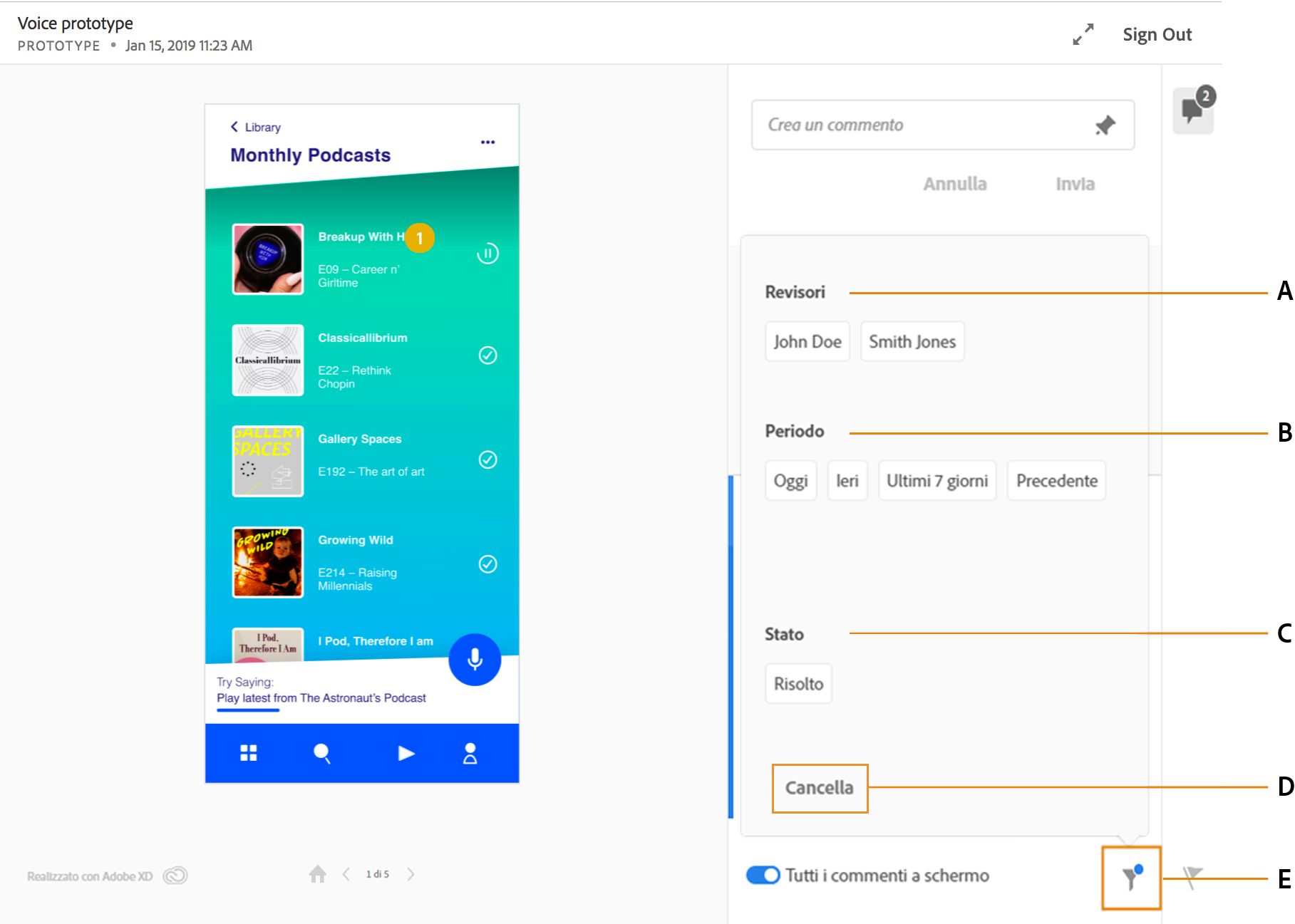Click the Creative Cloud logo icon
The width and height of the screenshot is (1295, 924).
[175, 876]
